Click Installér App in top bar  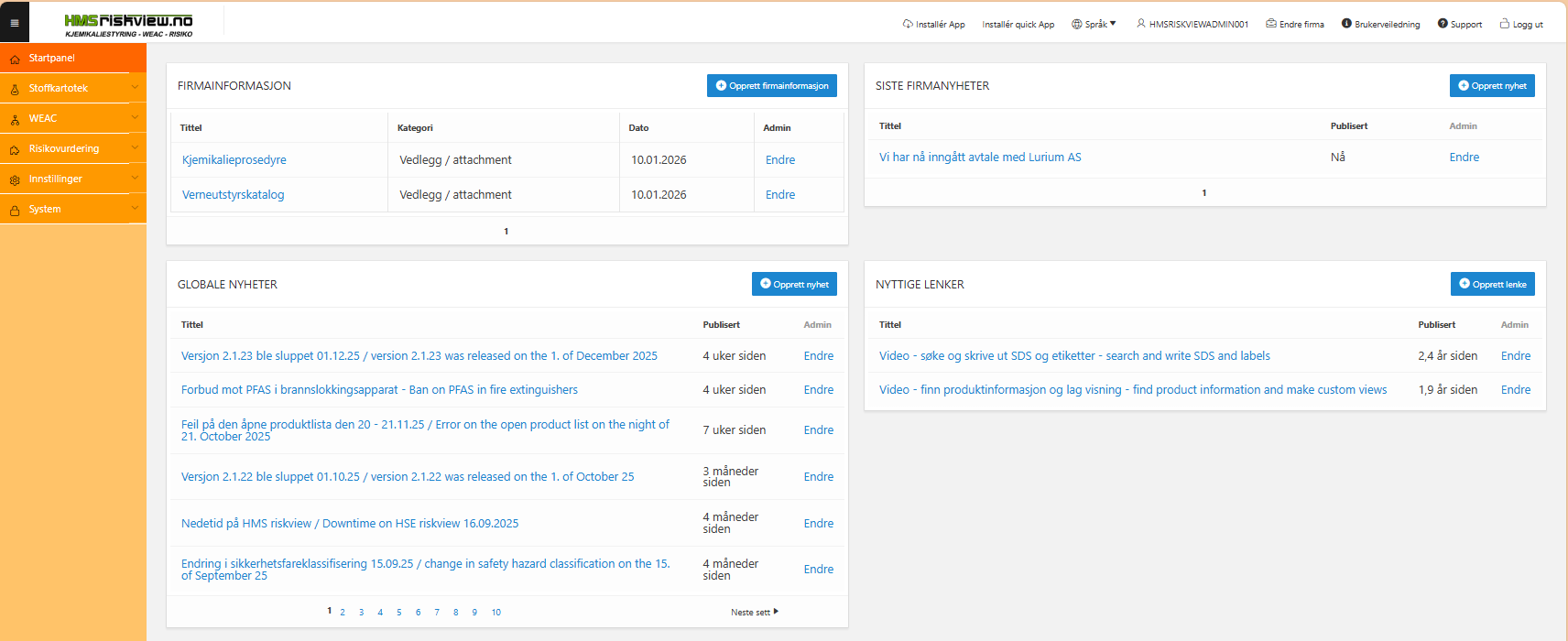point(934,25)
